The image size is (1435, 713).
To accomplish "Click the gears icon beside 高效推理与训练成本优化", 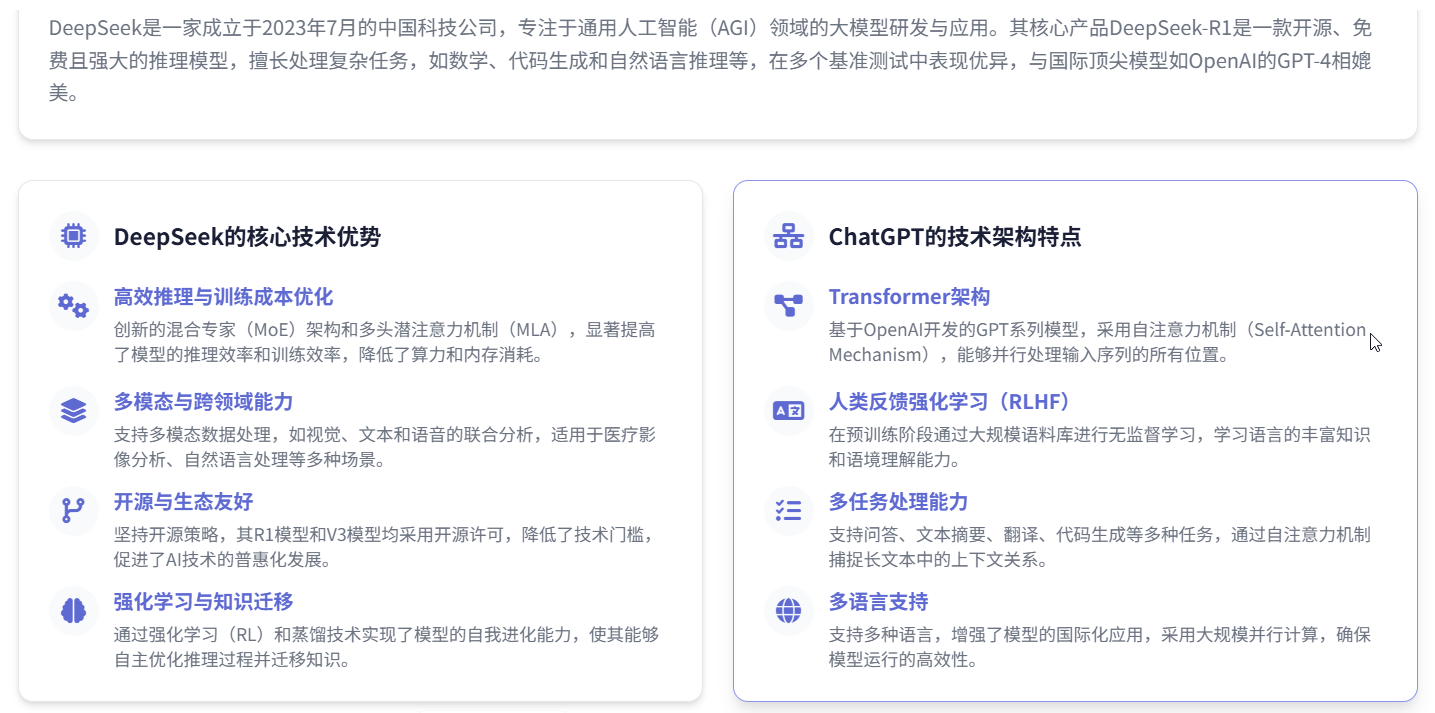I will (73, 306).
